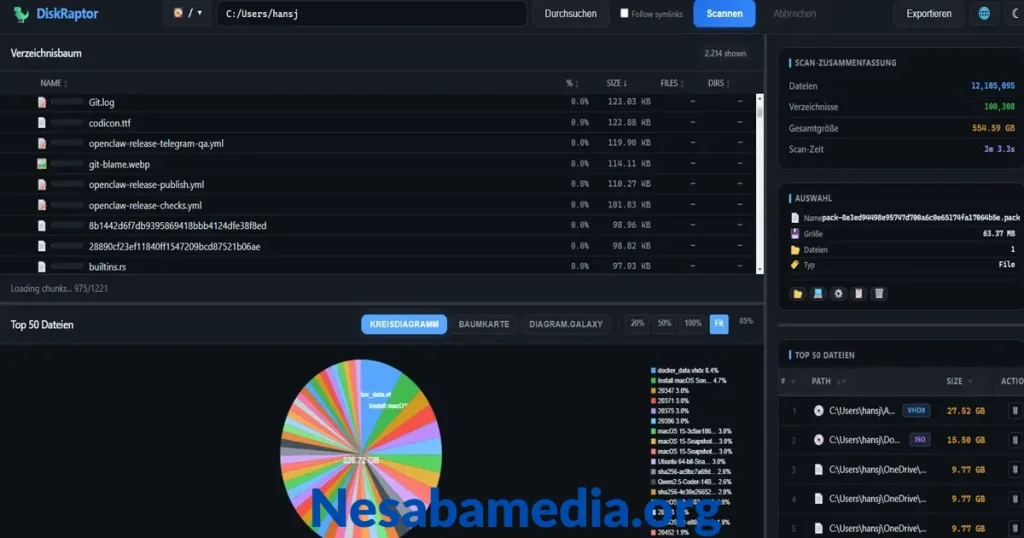
Task: Click the blue computer icon in Auswahl actions
Action: (x=818, y=294)
